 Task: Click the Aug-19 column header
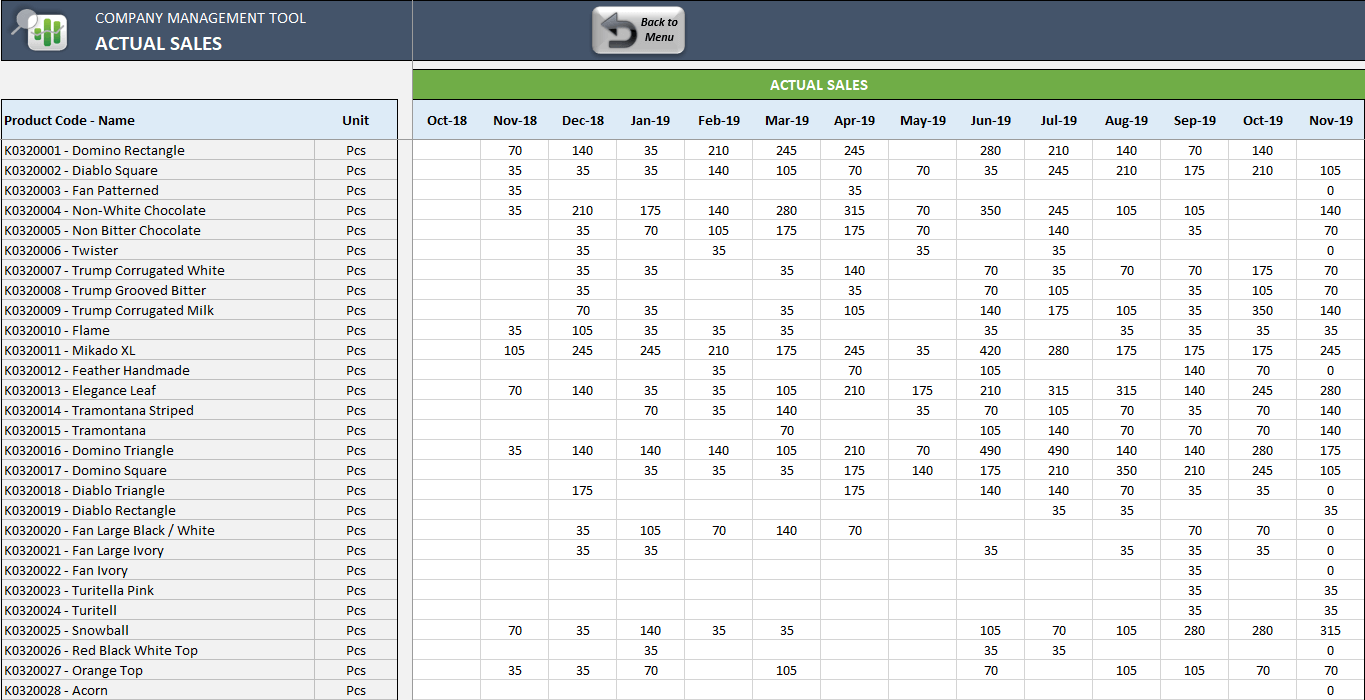coord(1127,120)
